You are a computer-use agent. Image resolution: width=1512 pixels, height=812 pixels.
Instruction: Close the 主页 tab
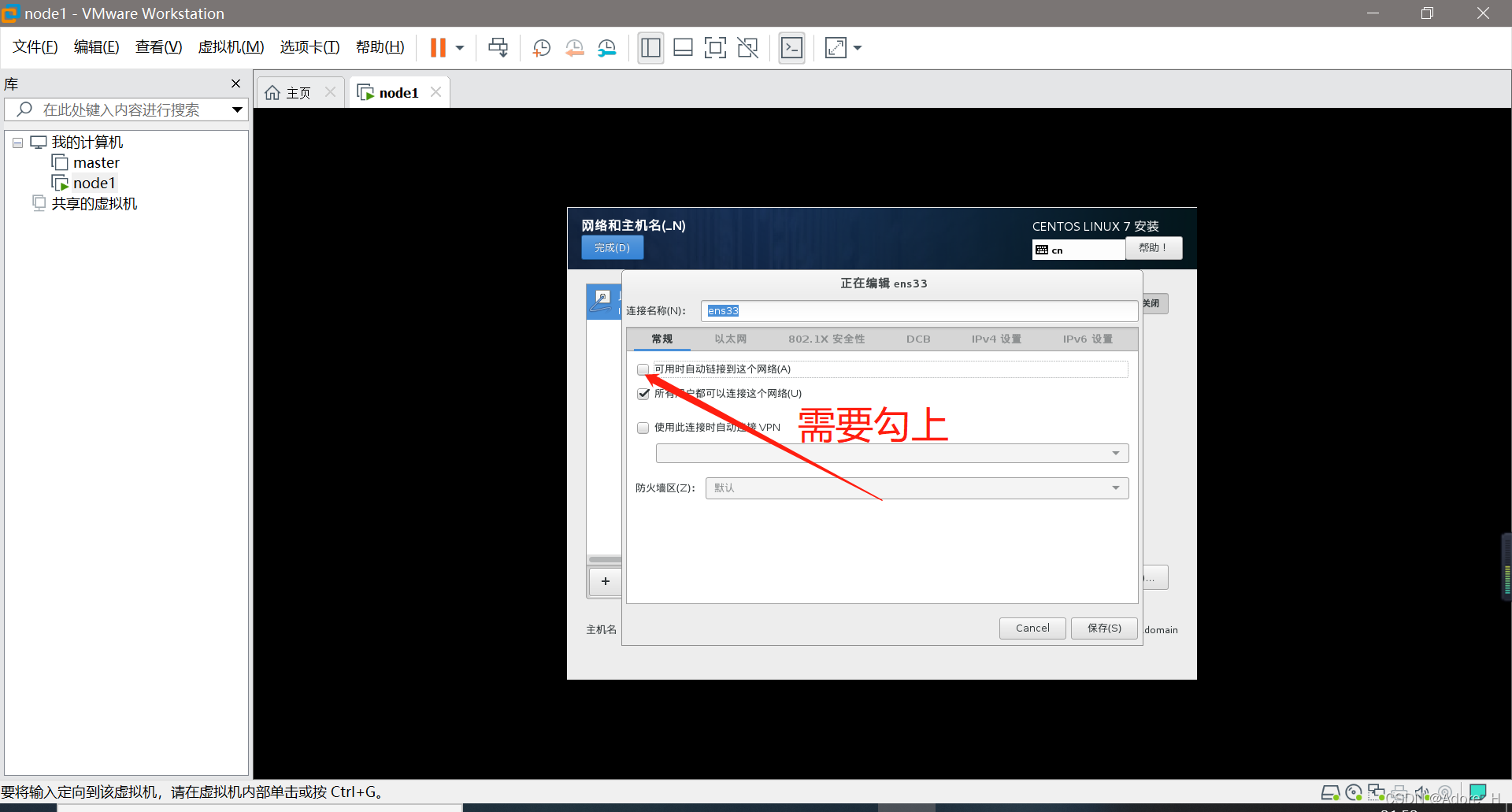tap(331, 92)
